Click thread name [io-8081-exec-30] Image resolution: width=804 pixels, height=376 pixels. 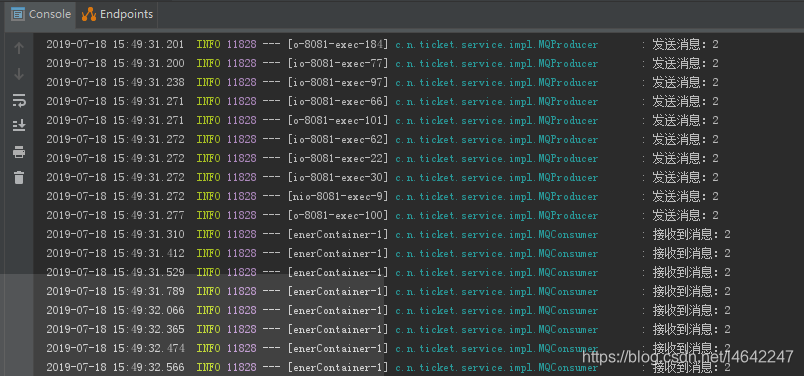click(x=338, y=177)
